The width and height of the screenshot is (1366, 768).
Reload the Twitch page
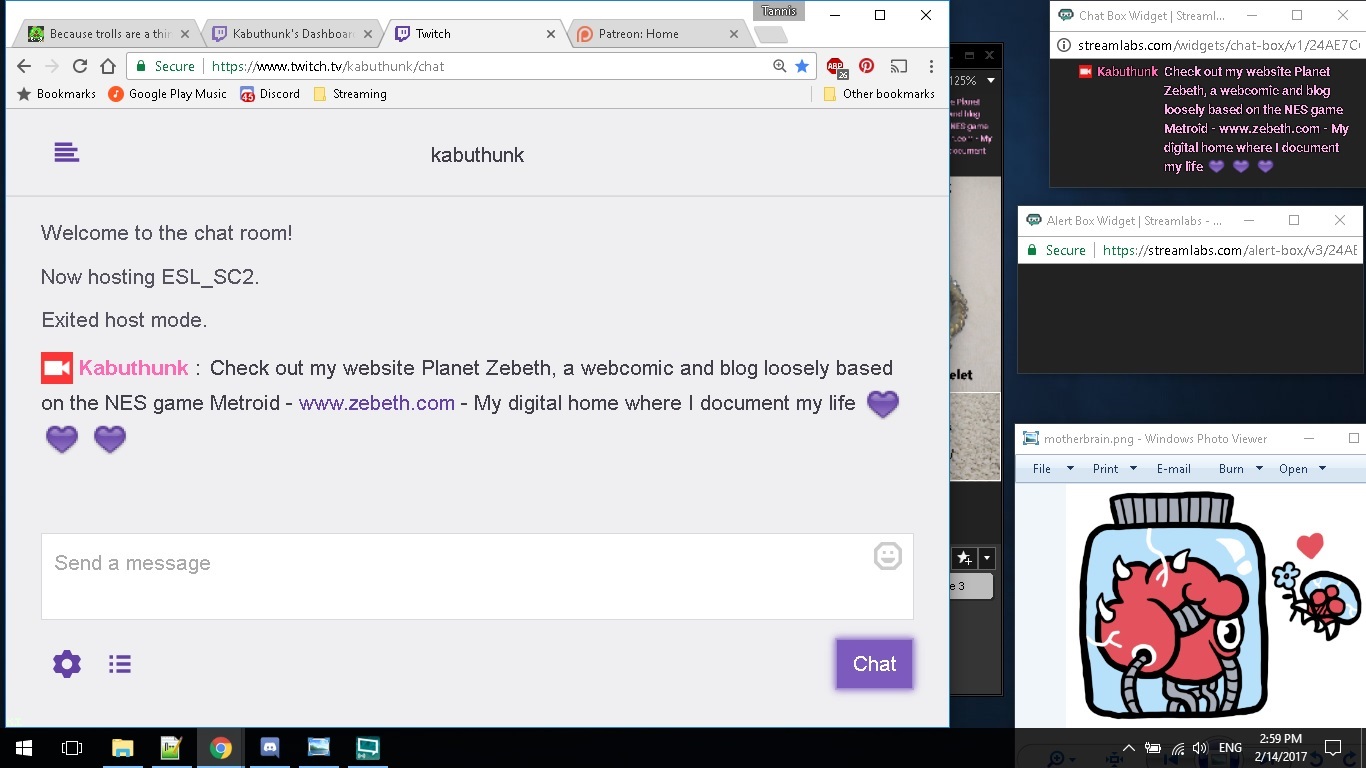[80, 66]
